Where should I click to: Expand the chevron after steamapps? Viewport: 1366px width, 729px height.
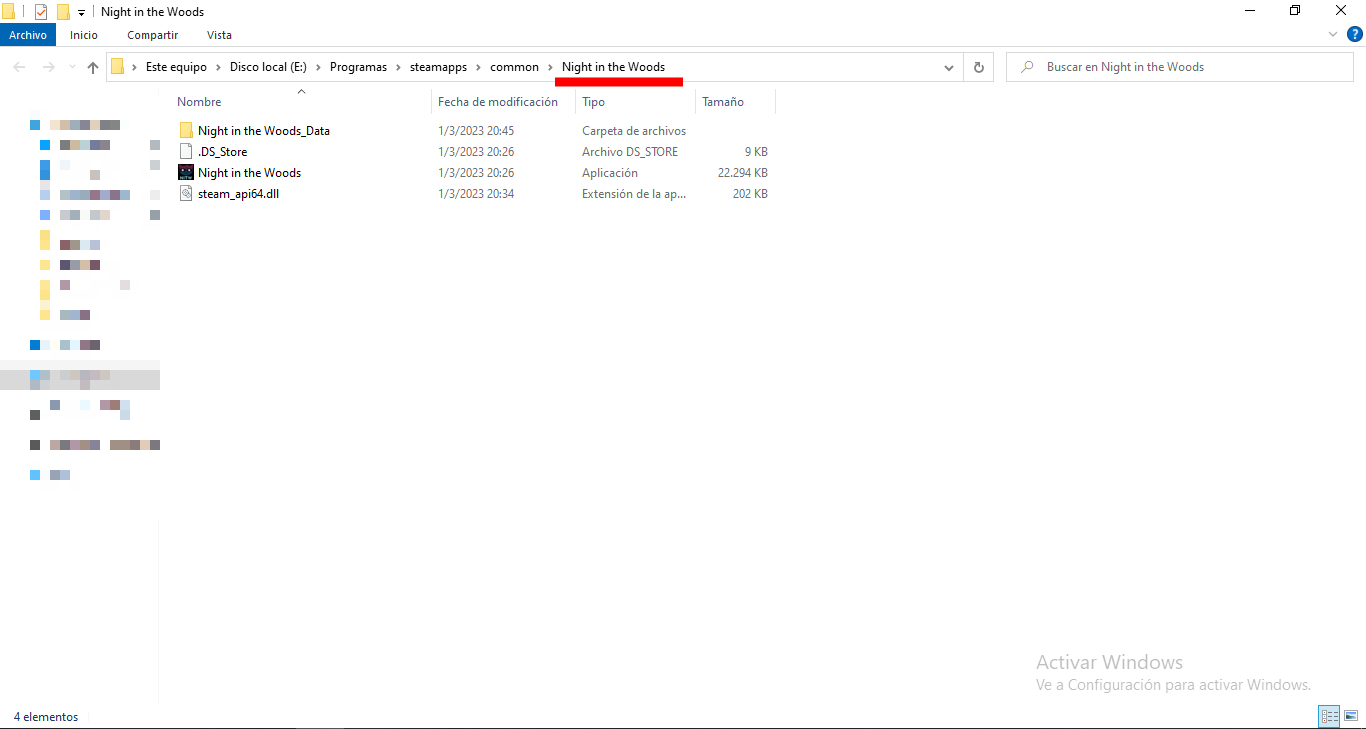pyautogui.click(x=478, y=67)
